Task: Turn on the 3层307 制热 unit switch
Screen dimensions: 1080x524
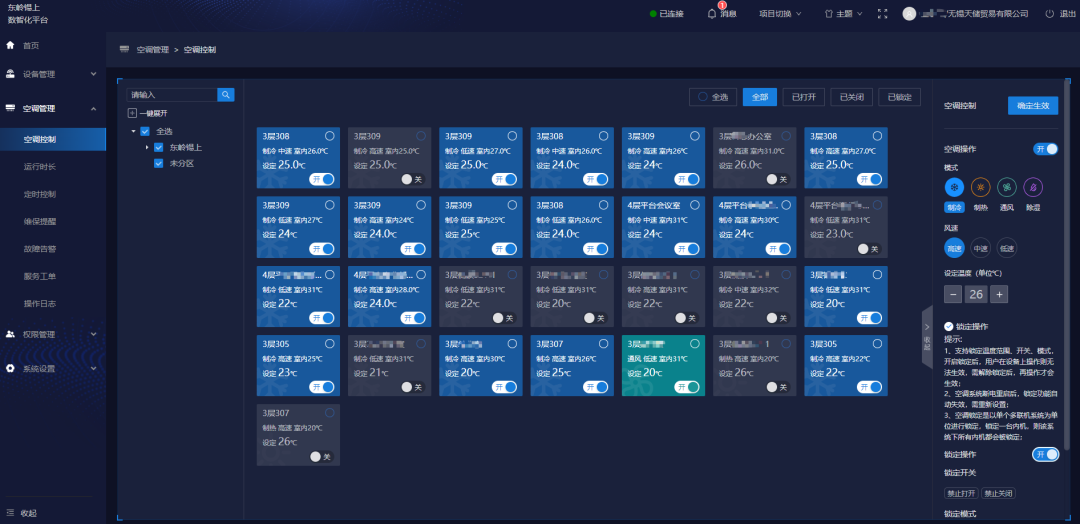Action: (x=321, y=457)
